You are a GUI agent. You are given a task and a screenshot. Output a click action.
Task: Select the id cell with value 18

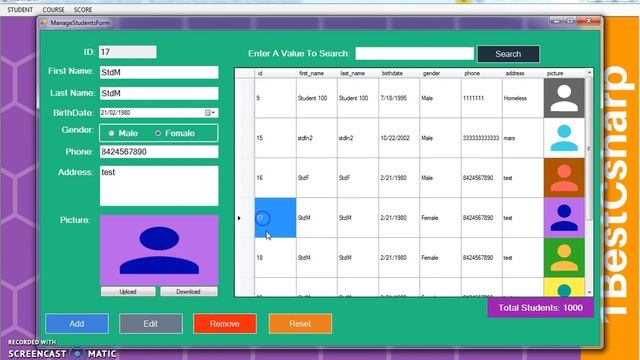276,258
